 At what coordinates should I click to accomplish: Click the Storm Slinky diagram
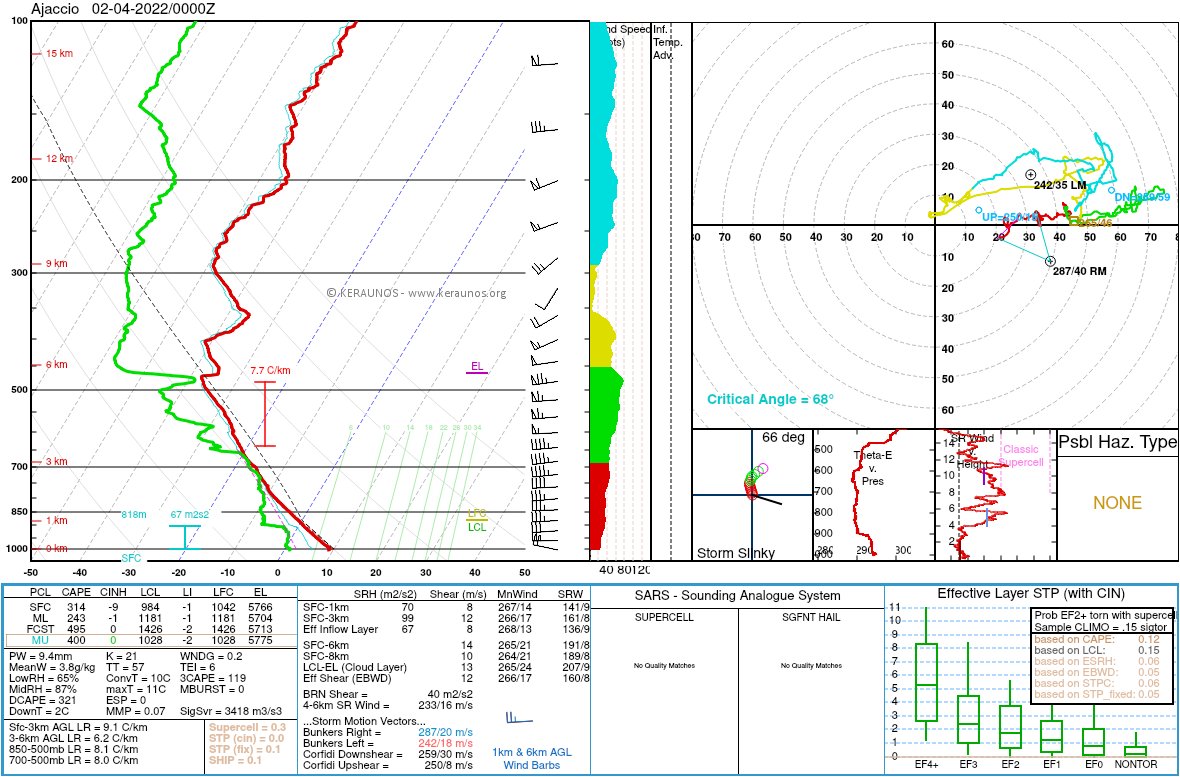750,490
